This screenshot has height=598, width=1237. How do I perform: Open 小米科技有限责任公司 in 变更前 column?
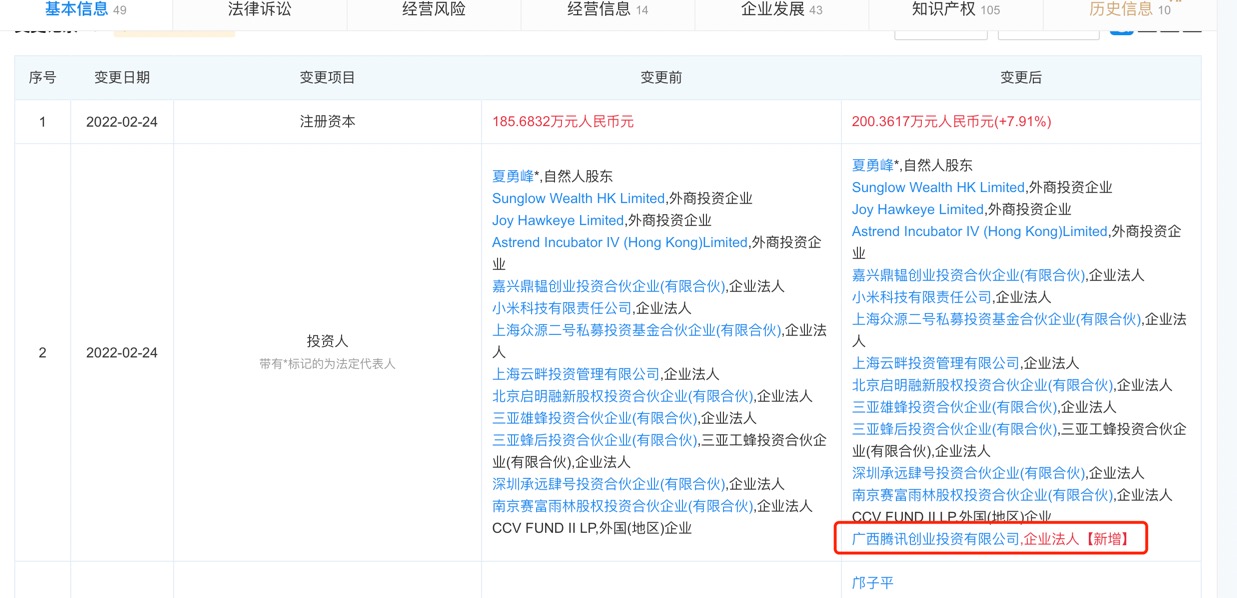tap(562, 308)
